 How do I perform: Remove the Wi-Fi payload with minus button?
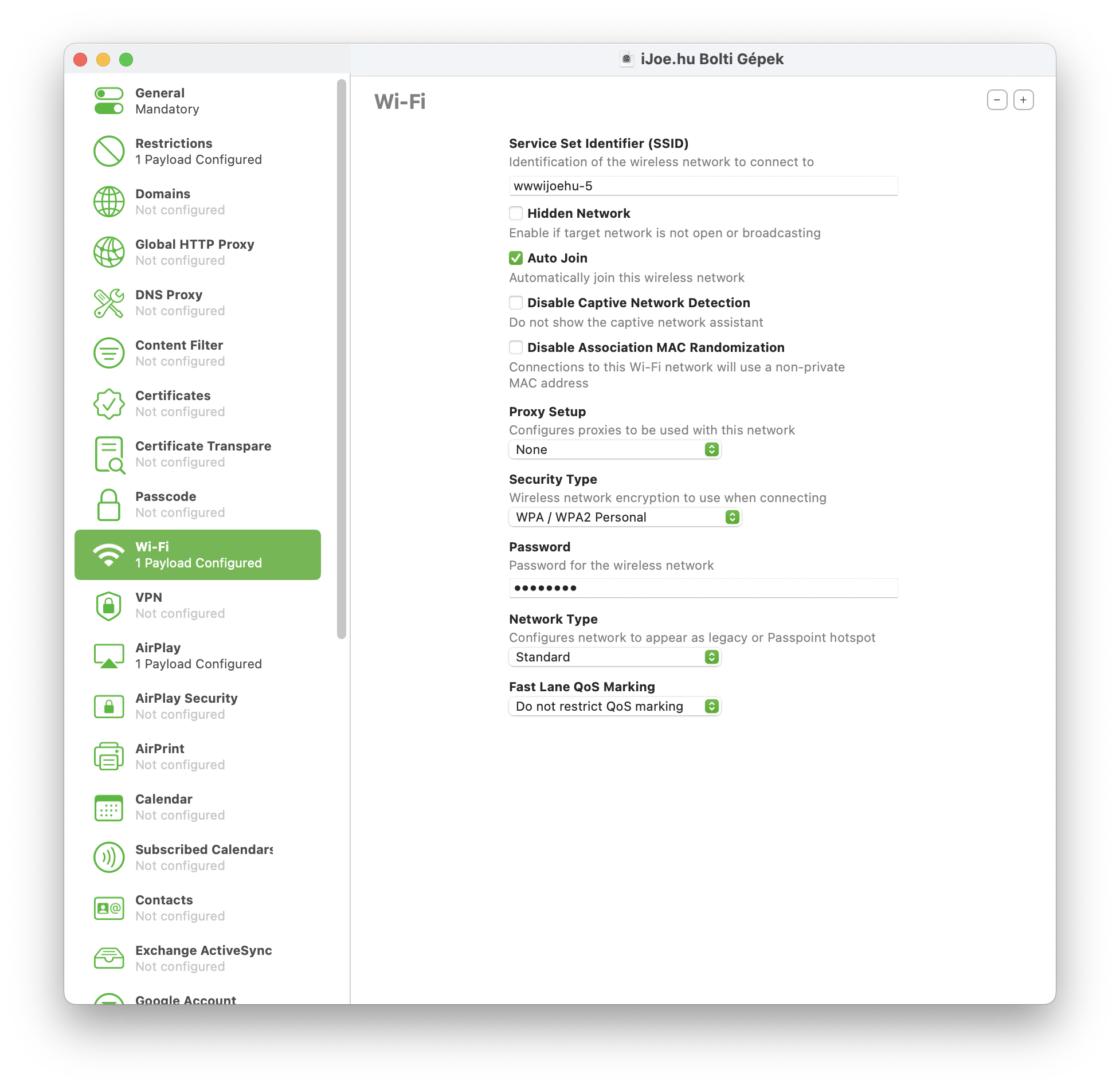997,100
